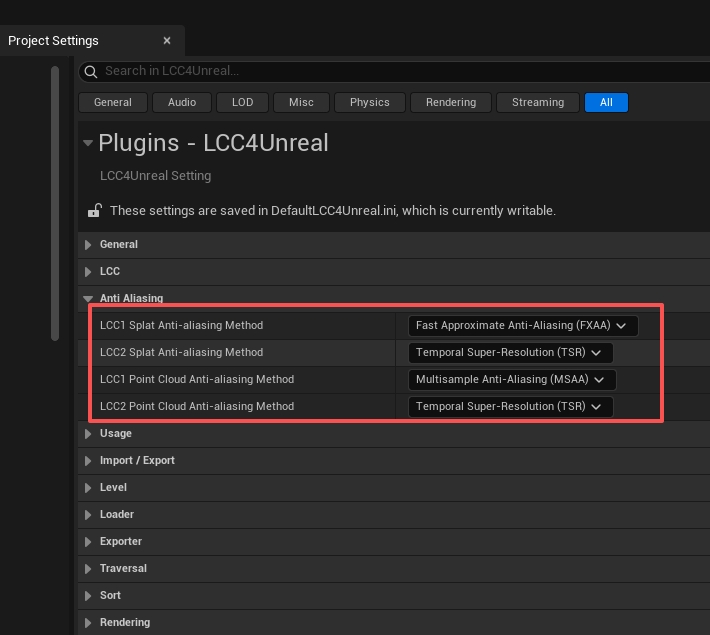Click the search magnifier icon
Viewport: 710px width, 635px height.
click(91, 72)
